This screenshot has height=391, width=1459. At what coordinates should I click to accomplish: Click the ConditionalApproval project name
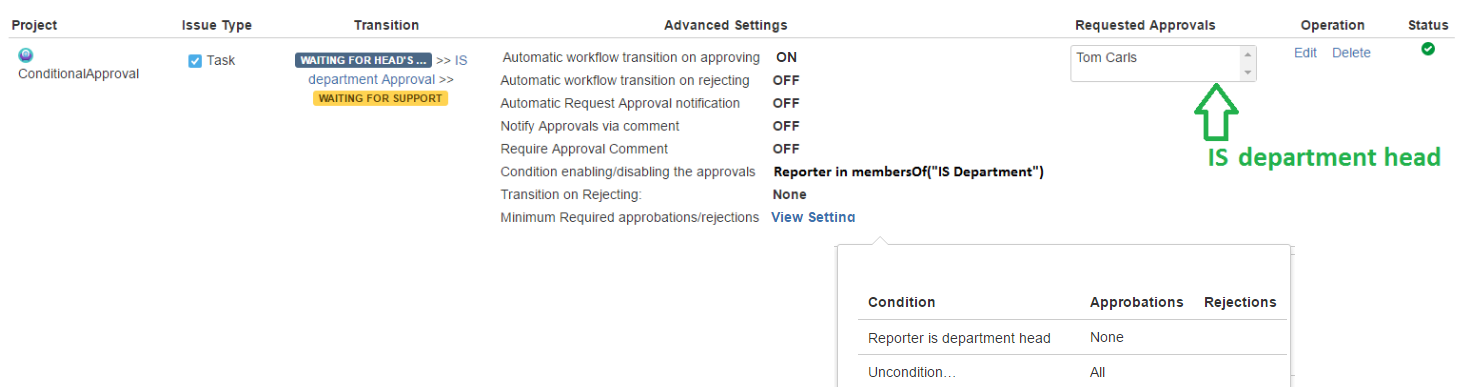click(78, 73)
